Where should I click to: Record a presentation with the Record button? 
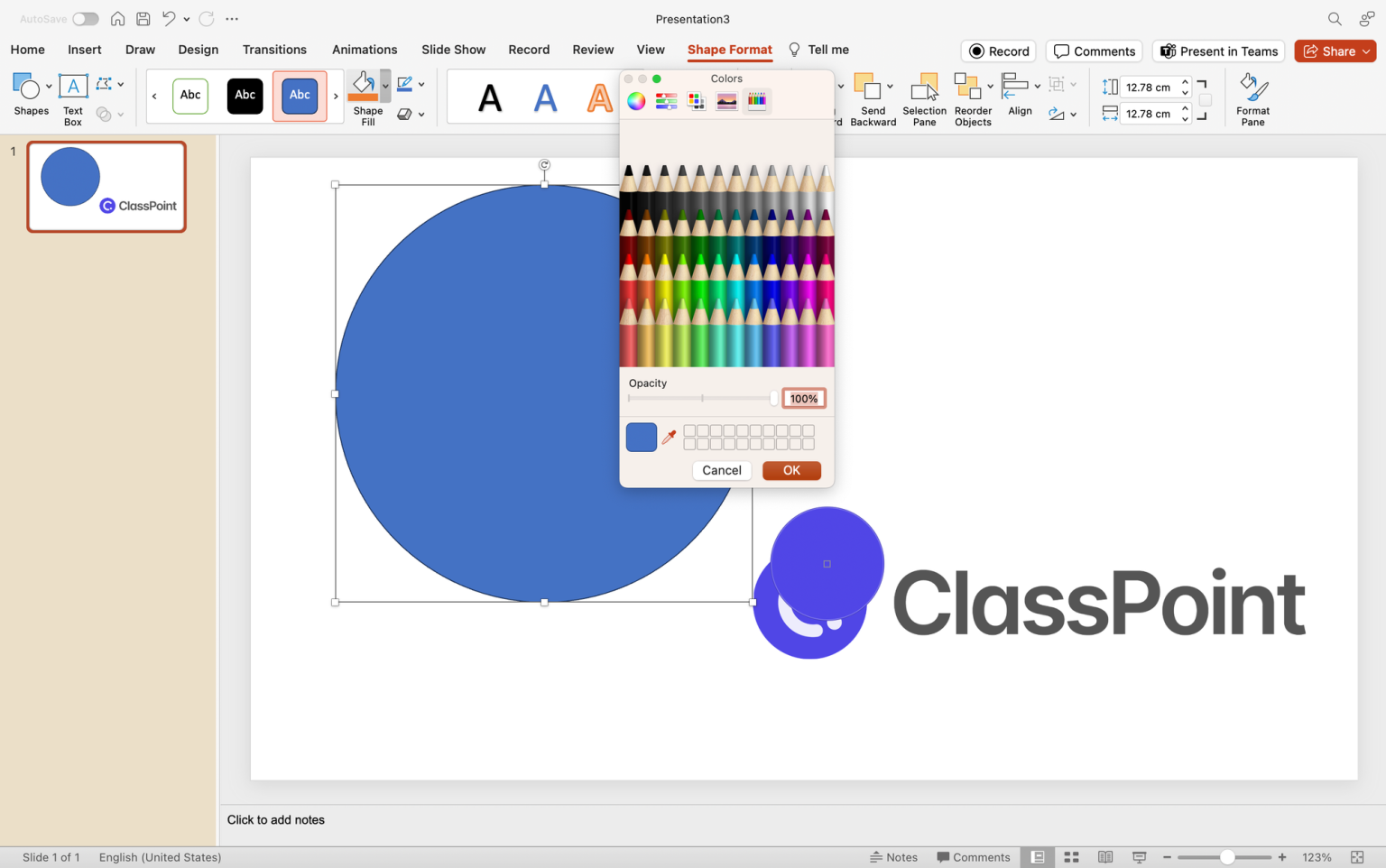coord(998,51)
